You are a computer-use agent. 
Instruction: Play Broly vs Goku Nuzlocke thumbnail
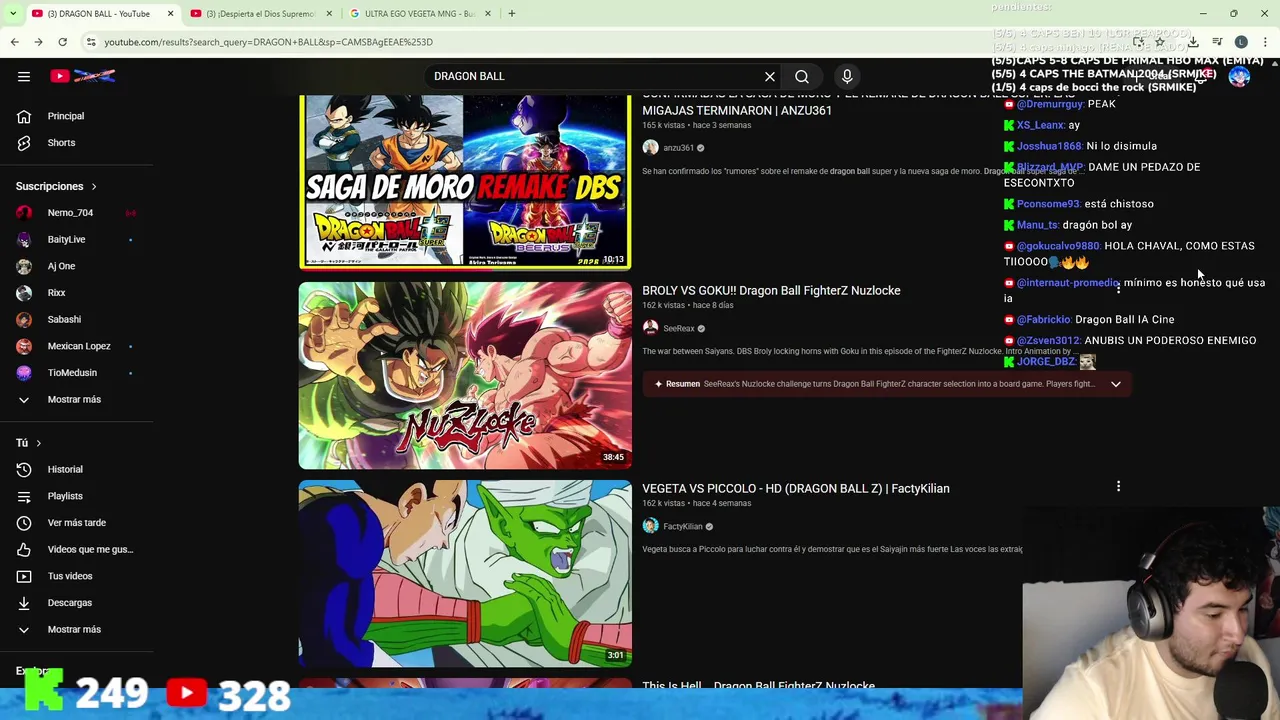pyautogui.click(x=465, y=375)
